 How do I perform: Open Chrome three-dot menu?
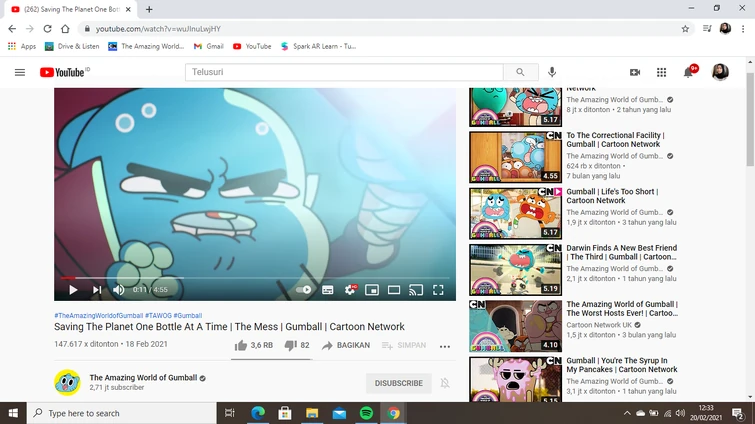pos(743,29)
